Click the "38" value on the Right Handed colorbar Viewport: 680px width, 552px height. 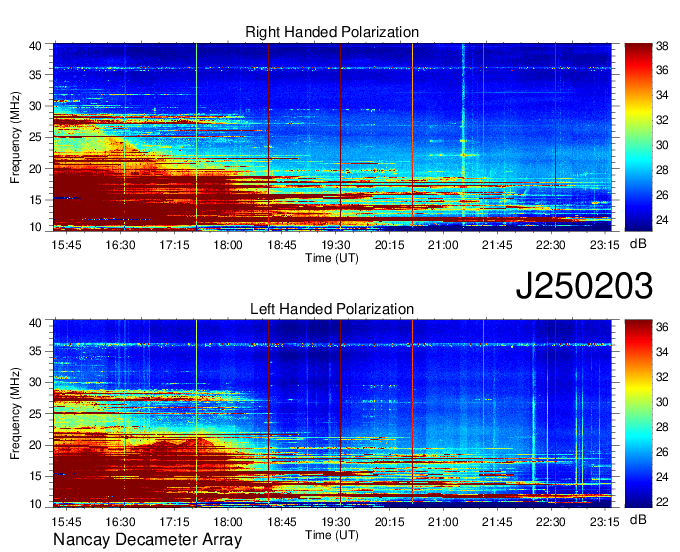662,46
